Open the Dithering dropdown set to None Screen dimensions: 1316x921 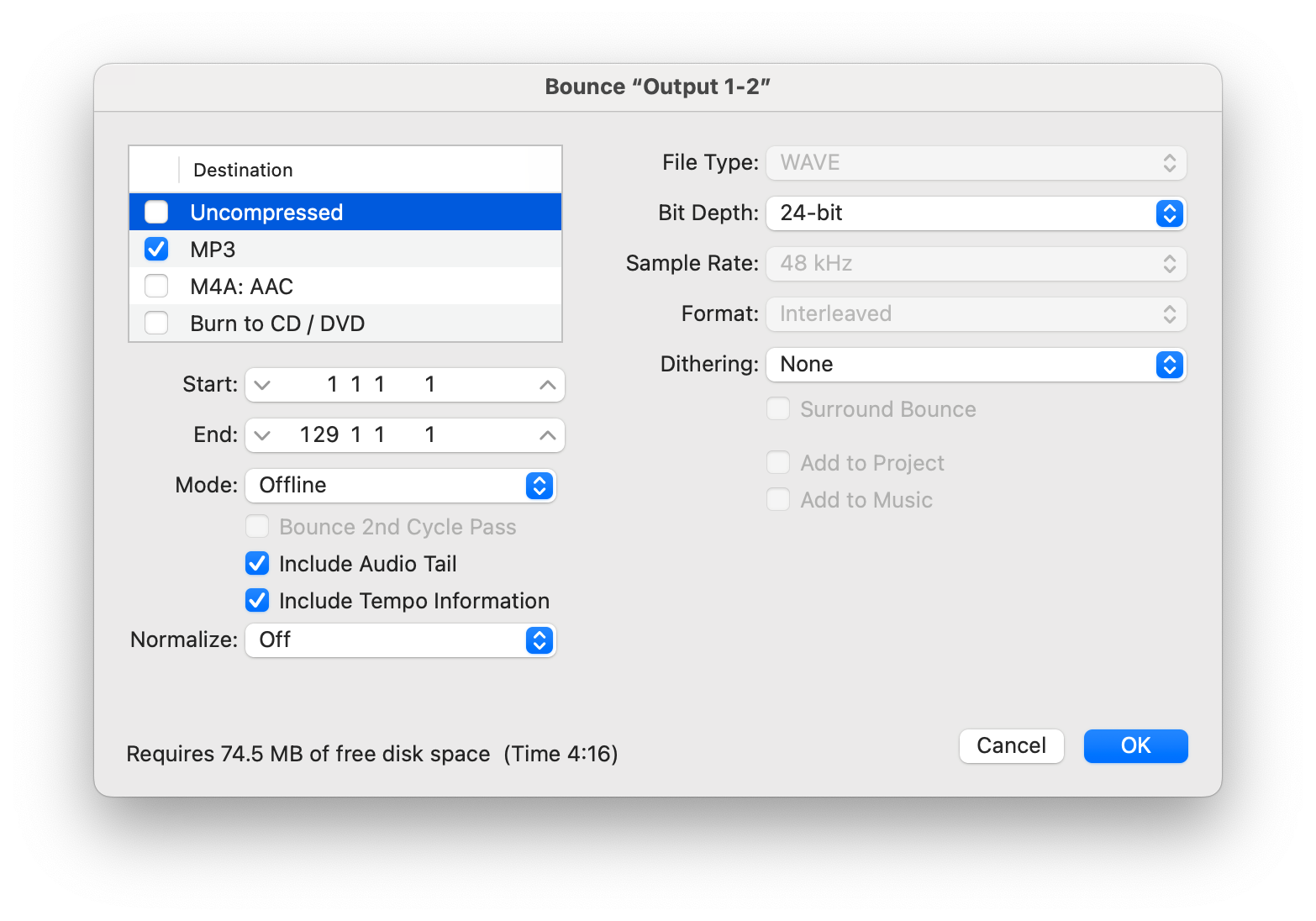976,365
